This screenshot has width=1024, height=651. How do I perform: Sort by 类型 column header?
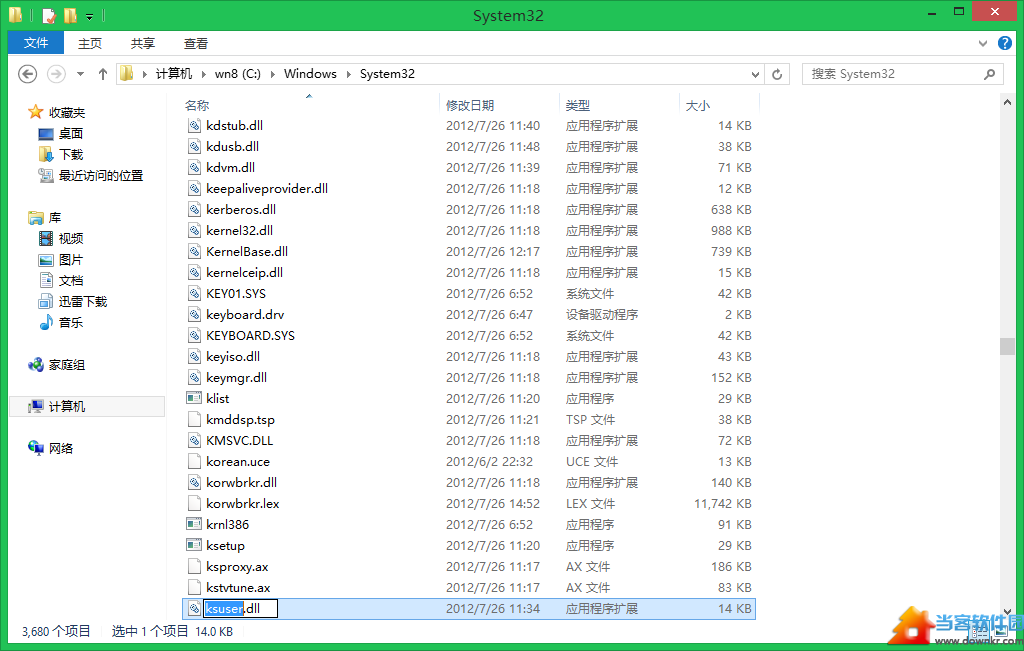577,105
